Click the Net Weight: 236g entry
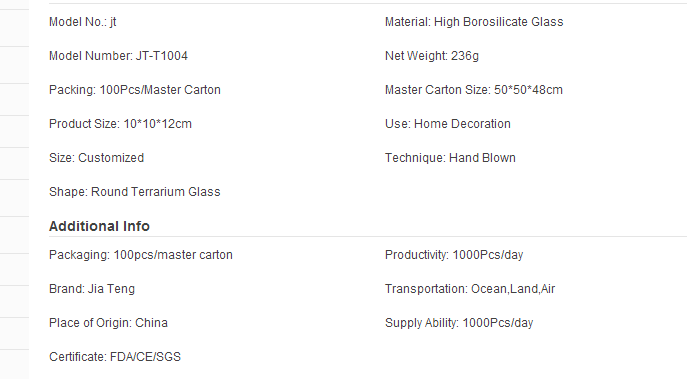Image resolution: width=687 pixels, height=379 pixels. click(x=432, y=56)
